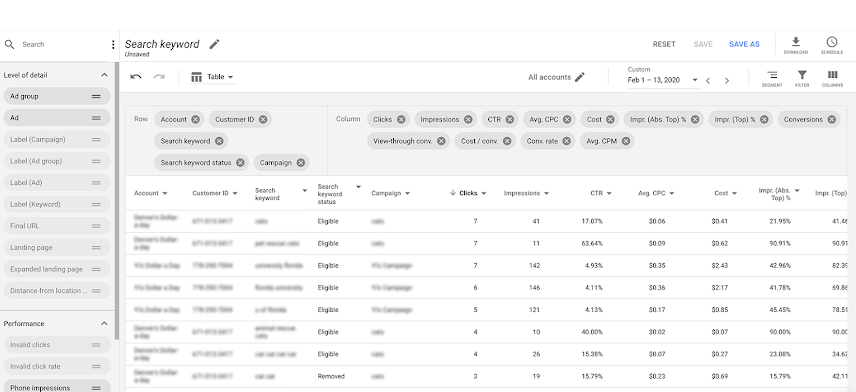The image size is (856, 392).
Task: Remove the Impressions column chip
Action: [x=468, y=120]
